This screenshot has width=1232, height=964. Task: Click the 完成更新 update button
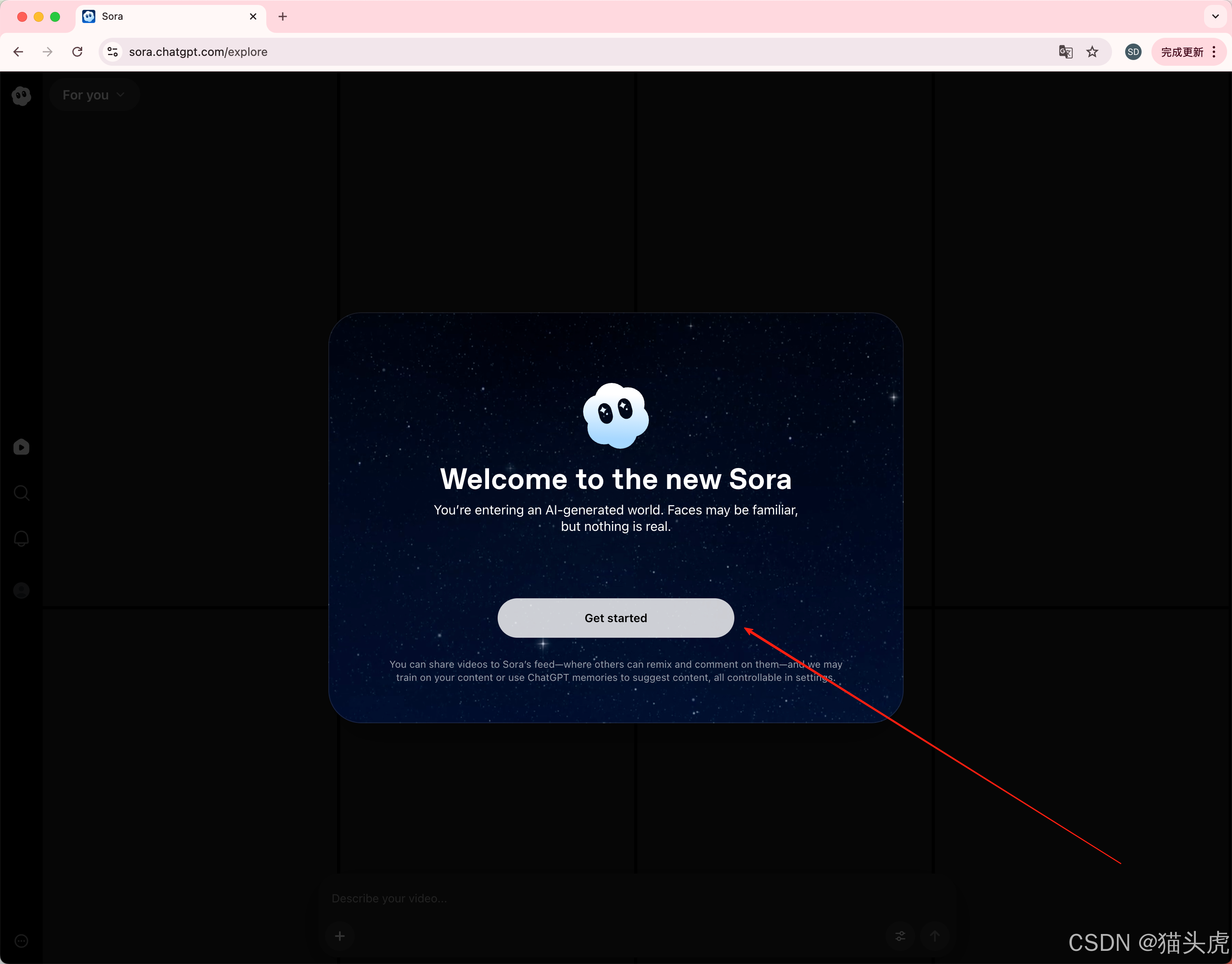tap(1182, 52)
